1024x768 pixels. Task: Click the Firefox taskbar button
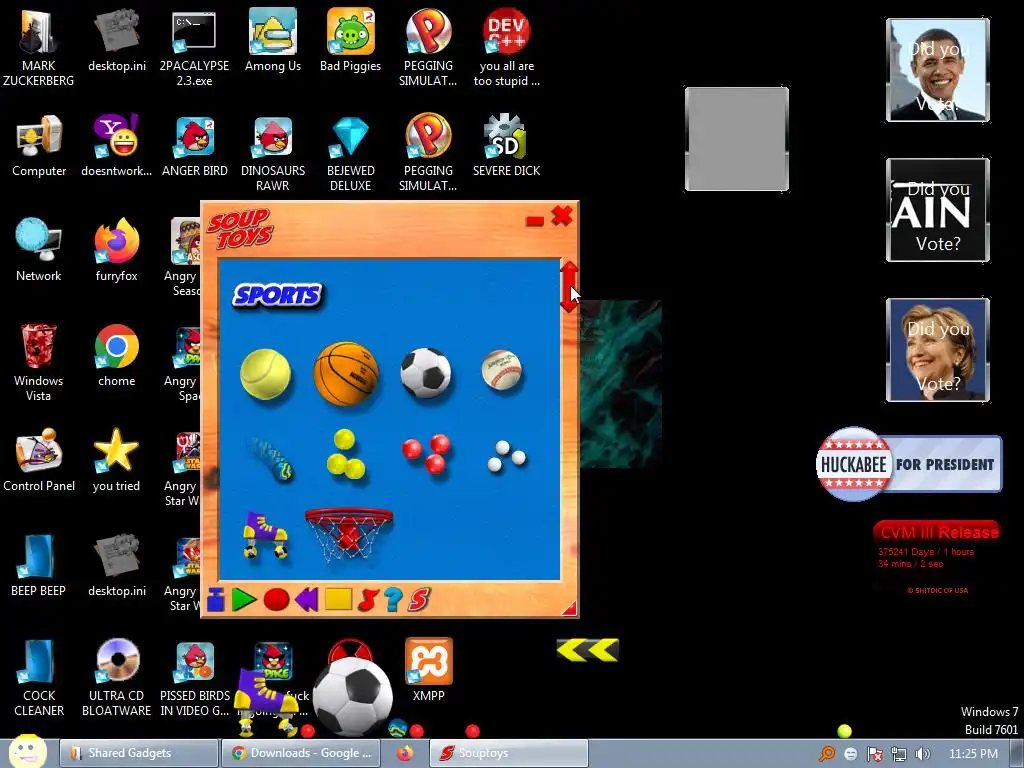405,753
